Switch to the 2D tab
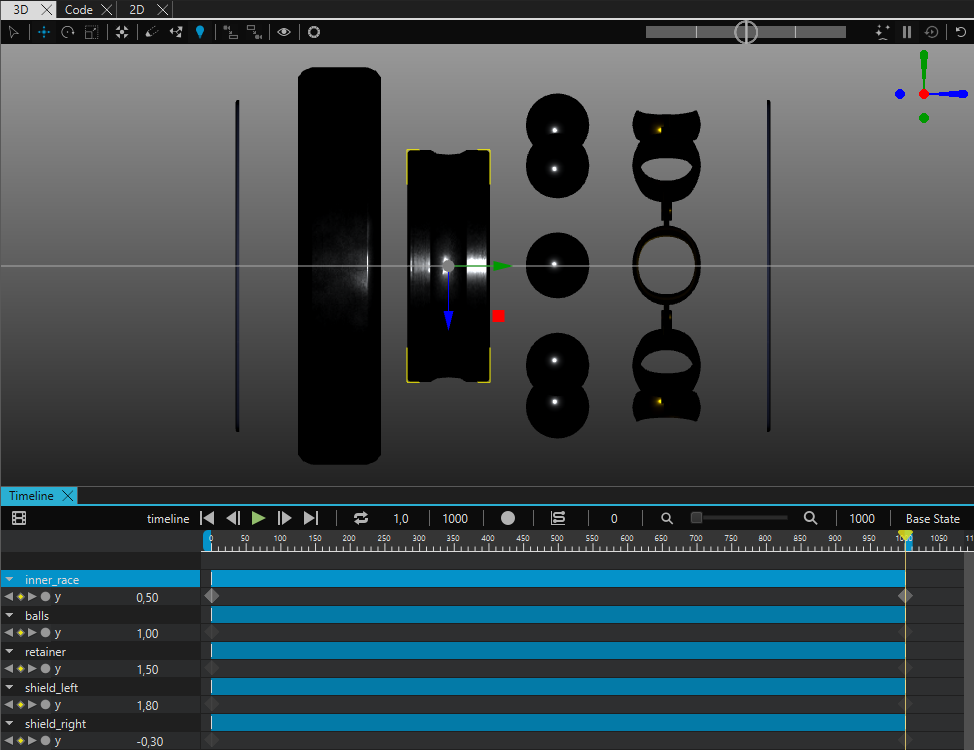974x750 pixels. pos(137,9)
